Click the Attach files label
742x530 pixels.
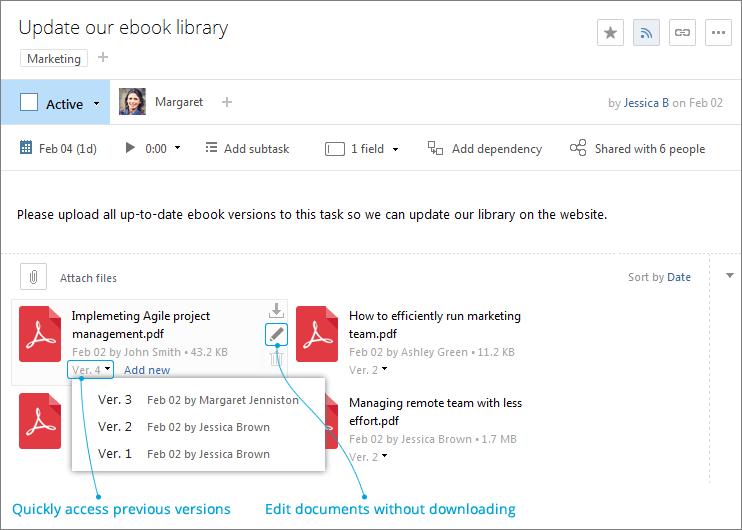(x=88, y=278)
